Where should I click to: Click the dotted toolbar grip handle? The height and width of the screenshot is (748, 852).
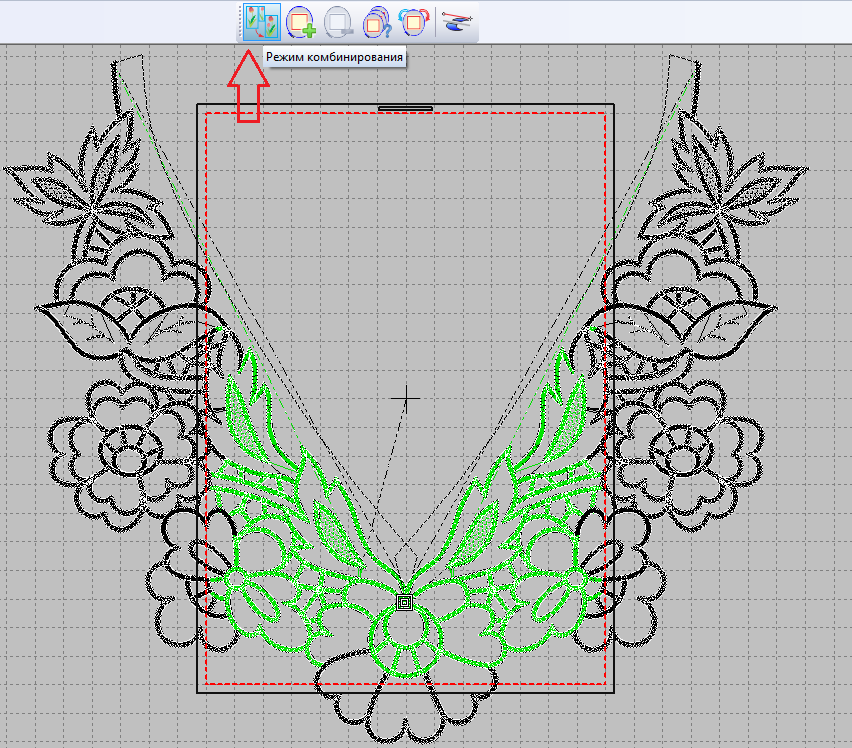tap(240, 21)
